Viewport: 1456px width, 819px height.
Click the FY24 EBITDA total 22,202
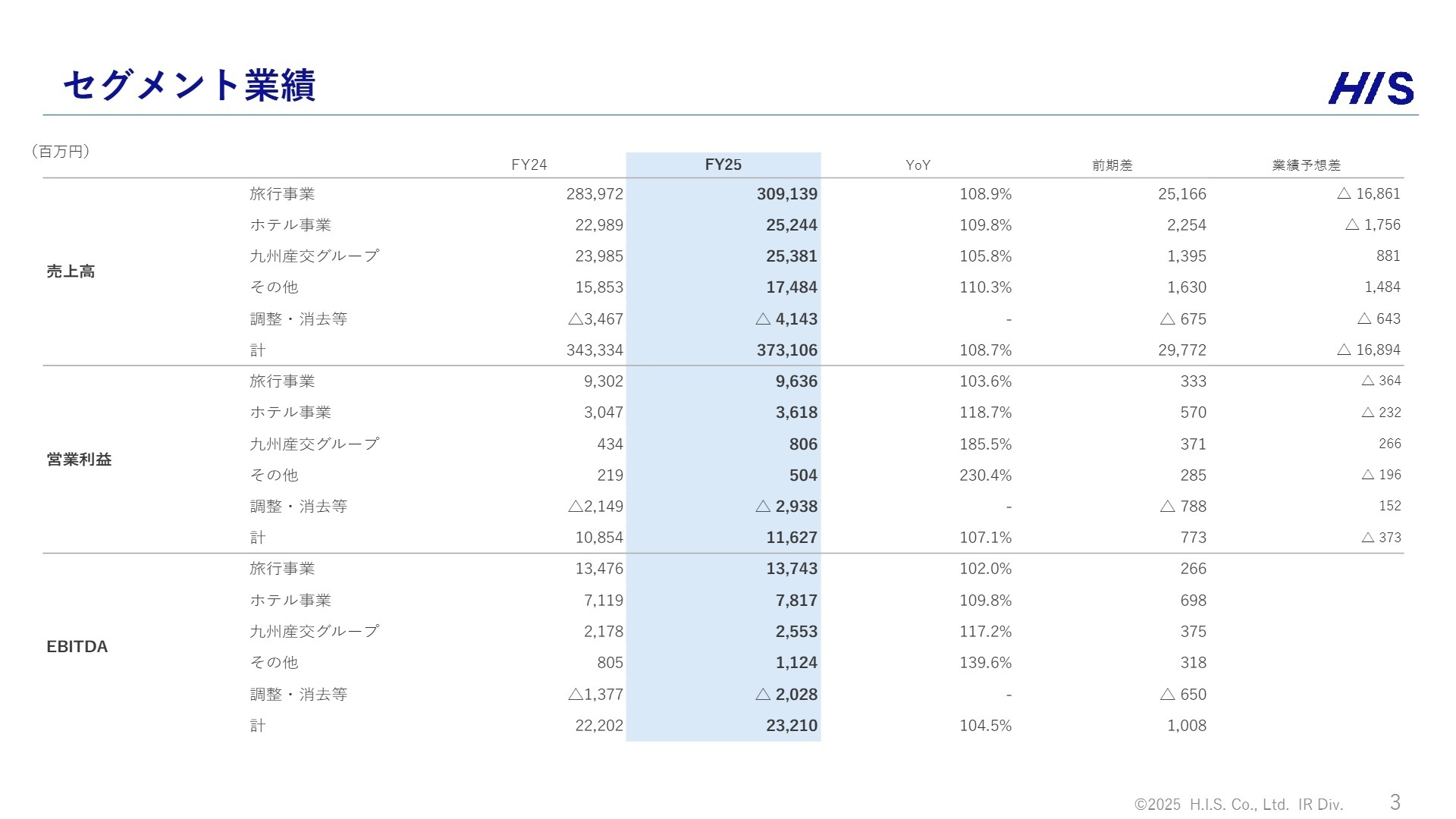598,726
